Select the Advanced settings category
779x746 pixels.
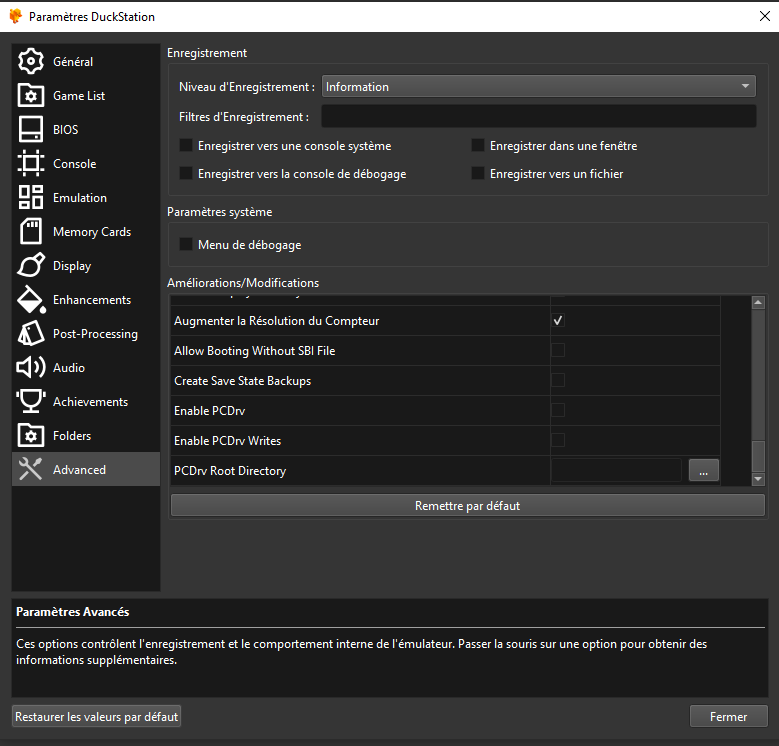point(86,469)
